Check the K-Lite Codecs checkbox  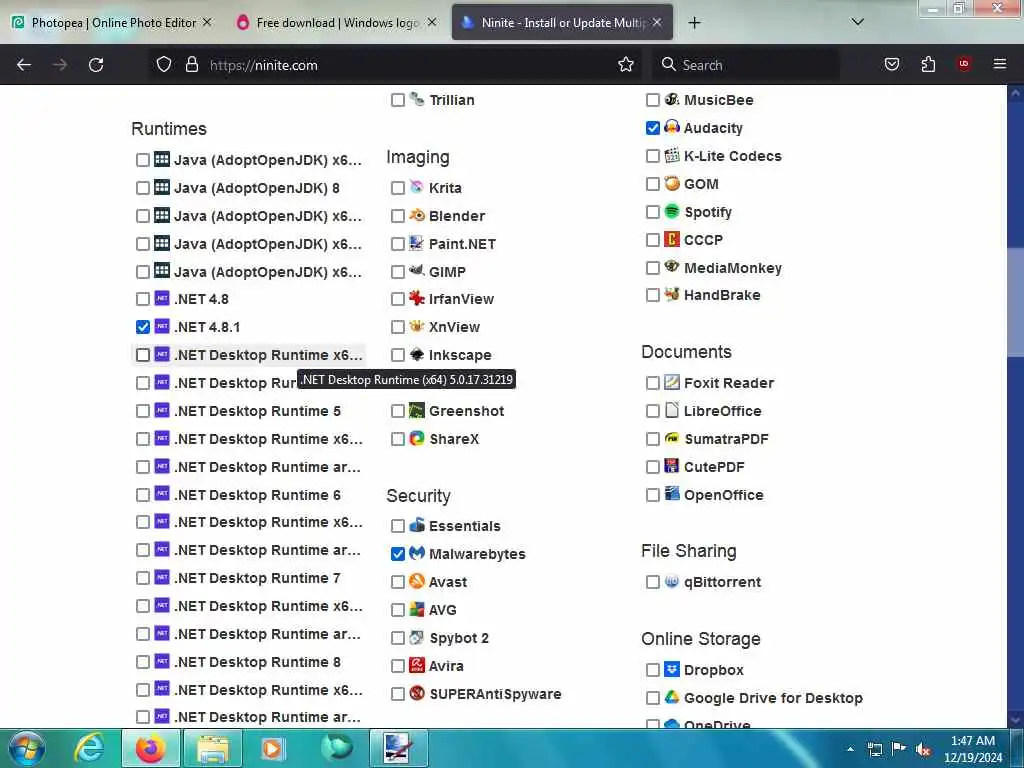coord(652,156)
